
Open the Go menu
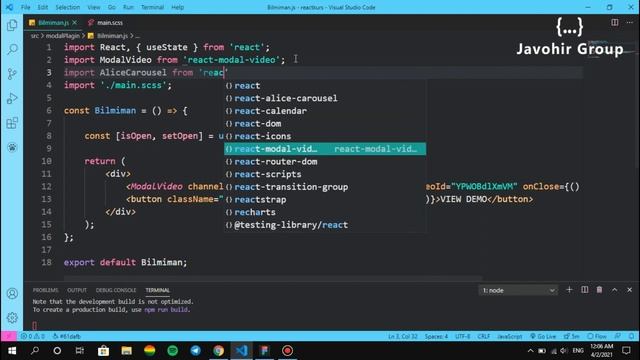point(111,7)
